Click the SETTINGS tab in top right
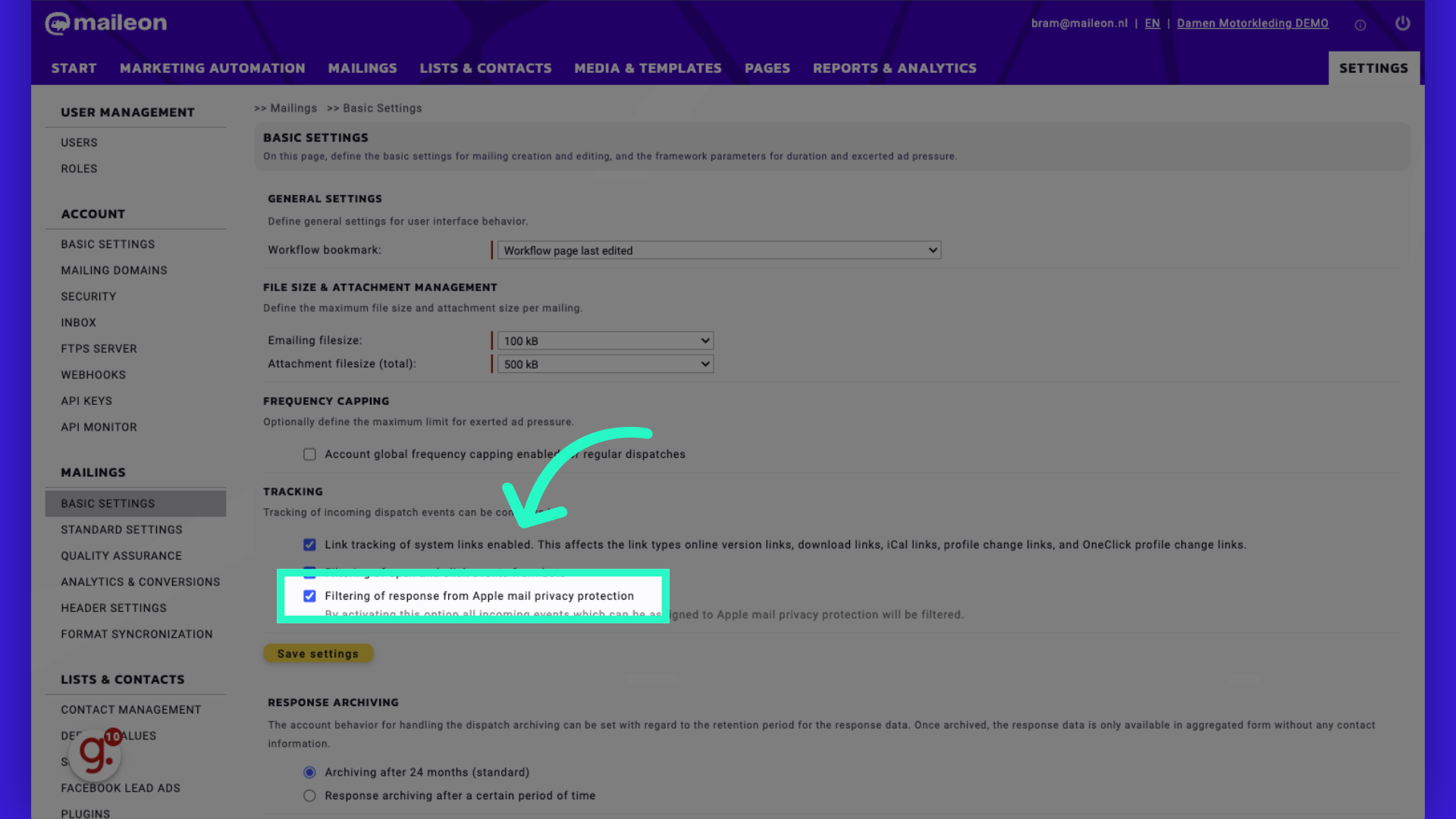The height and width of the screenshot is (819, 1456). (1374, 68)
